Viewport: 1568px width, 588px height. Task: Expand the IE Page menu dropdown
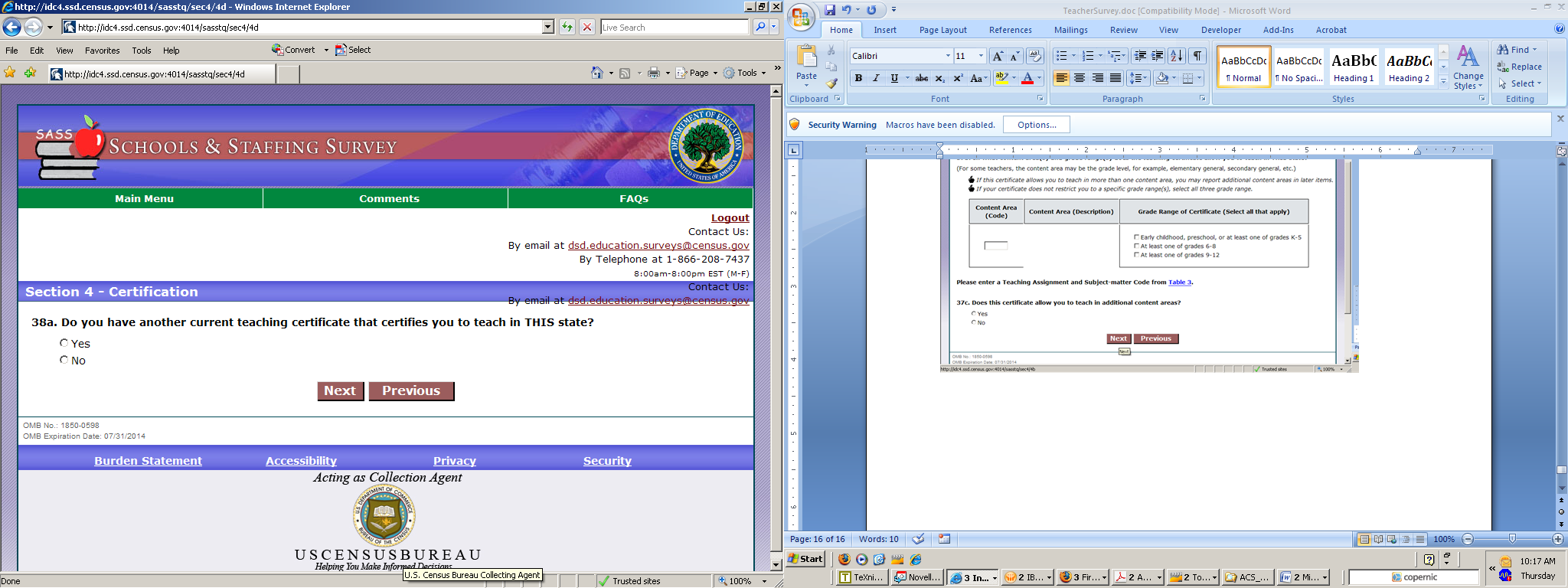click(x=715, y=73)
